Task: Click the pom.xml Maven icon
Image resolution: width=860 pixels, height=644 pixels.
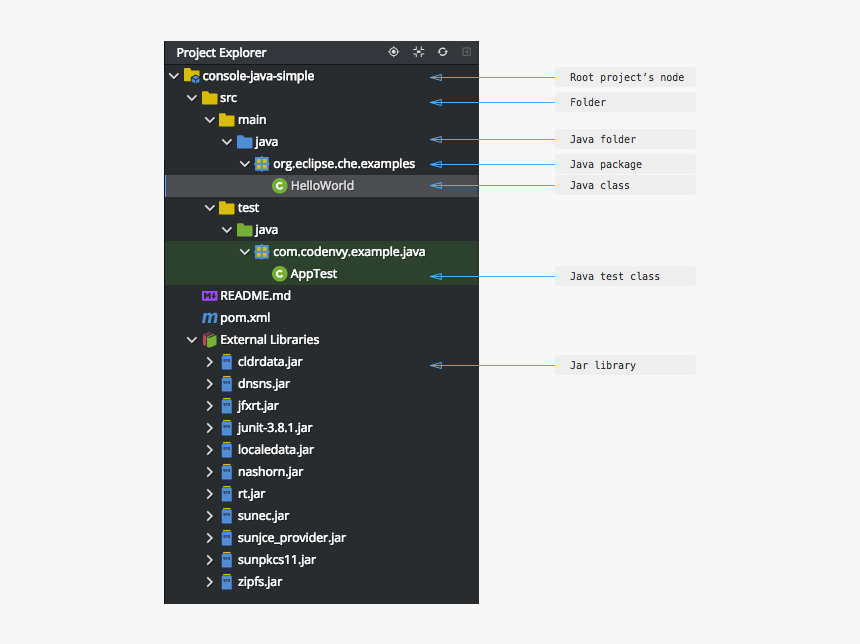Action: 210,318
